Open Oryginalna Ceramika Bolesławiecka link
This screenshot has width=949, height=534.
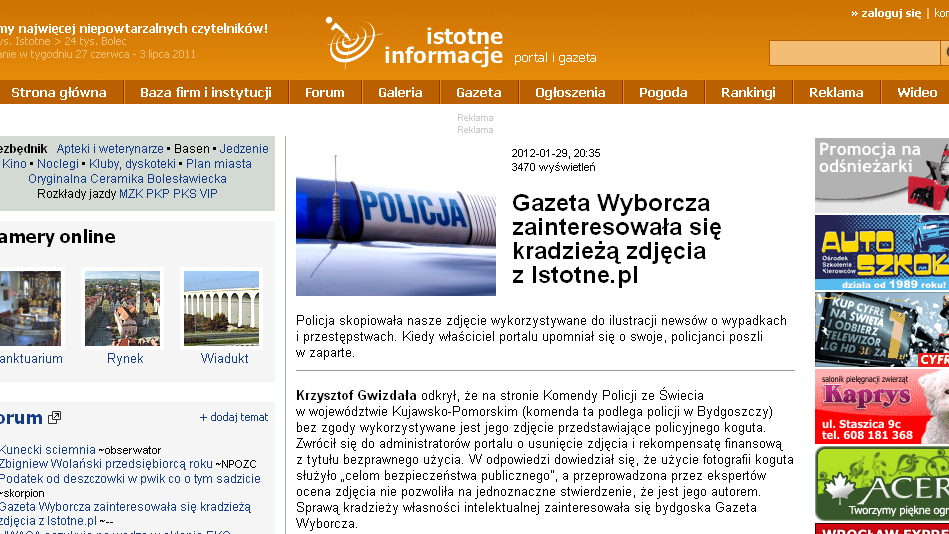(x=127, y=179)
